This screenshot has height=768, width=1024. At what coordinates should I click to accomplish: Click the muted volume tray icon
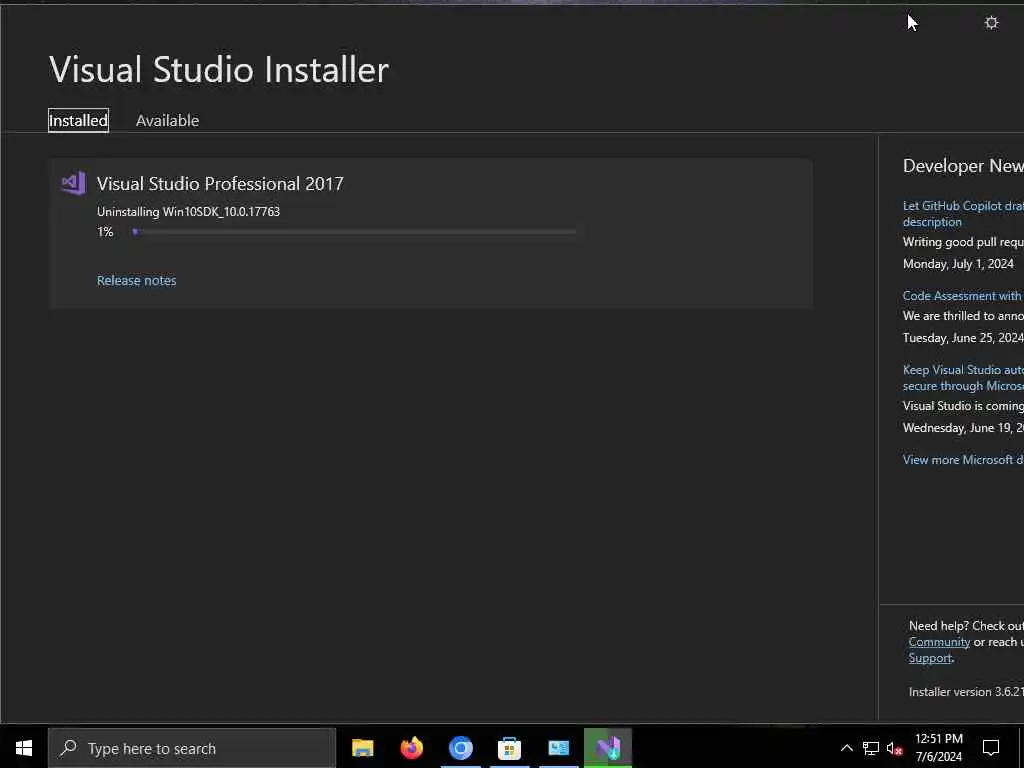(x=895, y=748)
